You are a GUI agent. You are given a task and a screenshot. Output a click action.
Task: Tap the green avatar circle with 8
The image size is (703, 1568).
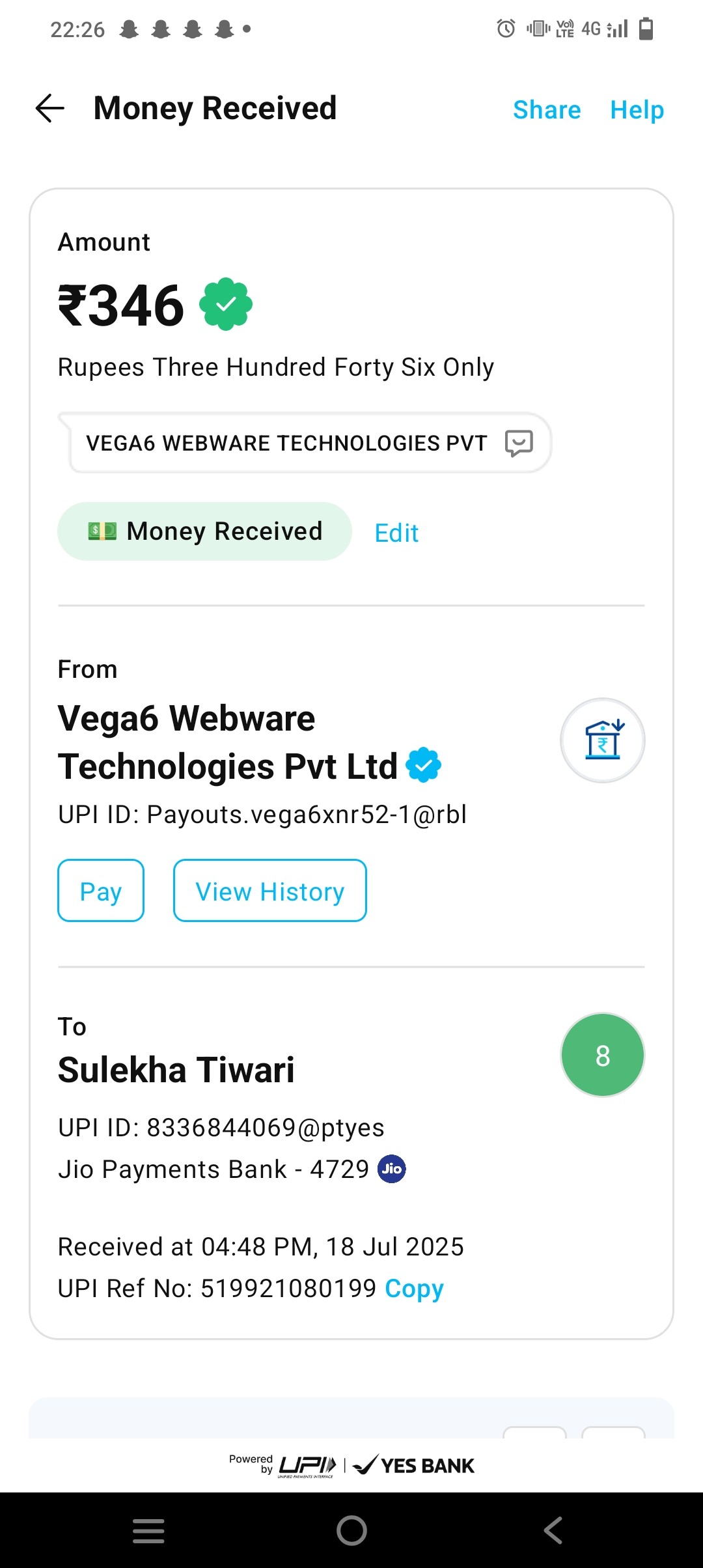pos(603,1055)
